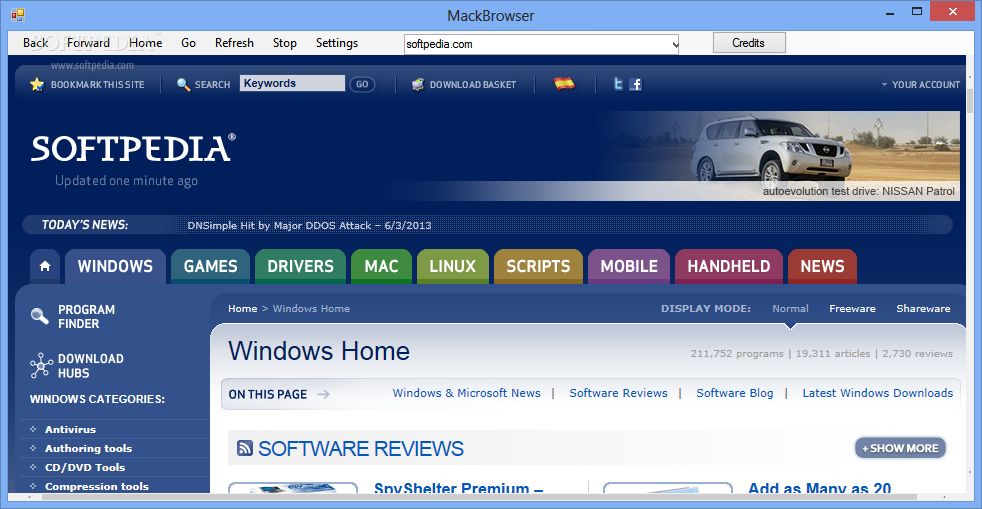Open the Settings menu
This screenshot has height=509, width=982.
click(x=337, y=43)
